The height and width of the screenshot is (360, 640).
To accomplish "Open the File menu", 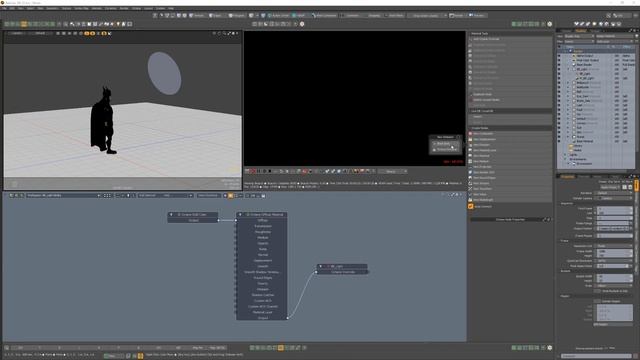I will pos(4,8).
